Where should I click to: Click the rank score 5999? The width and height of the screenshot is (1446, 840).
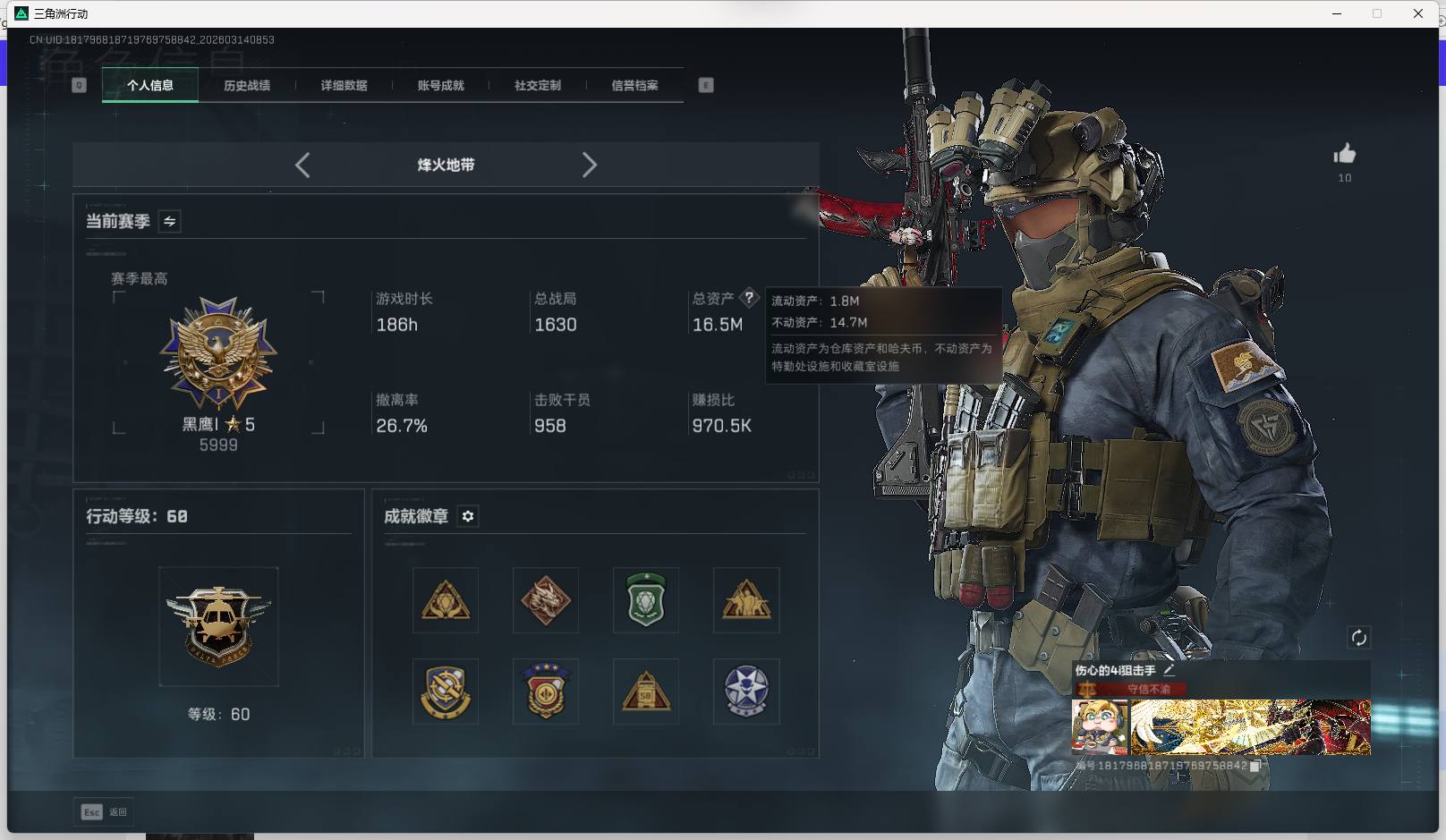pyautogui.click(x=218, y=445)
